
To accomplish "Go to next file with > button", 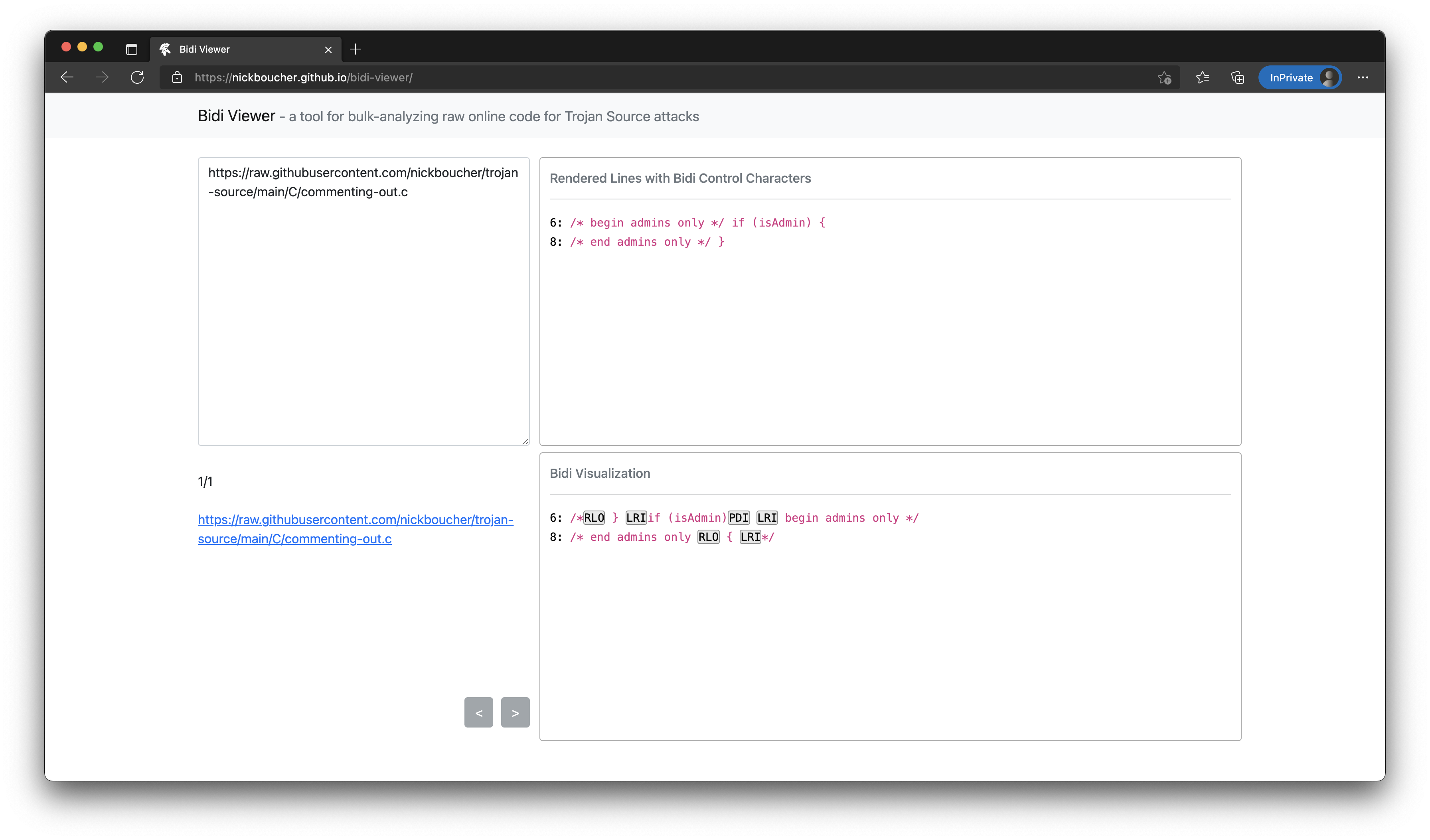I will point(515,712).
